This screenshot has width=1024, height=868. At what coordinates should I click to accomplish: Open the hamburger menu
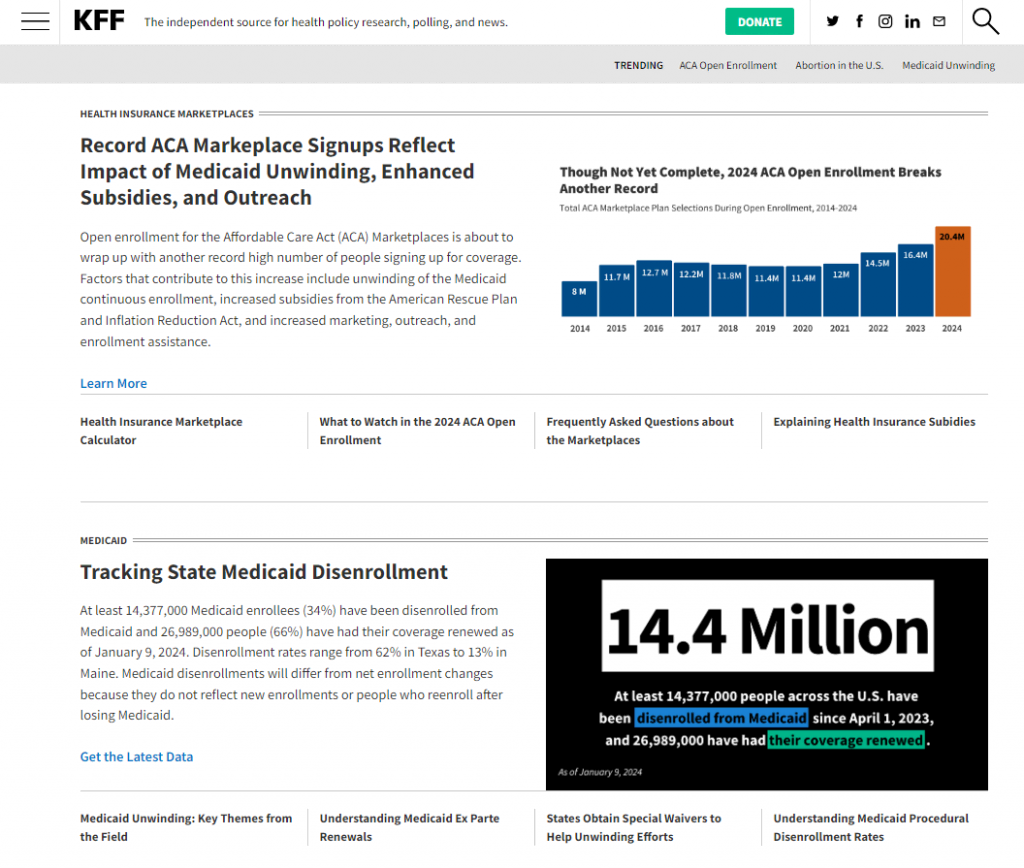35,22
